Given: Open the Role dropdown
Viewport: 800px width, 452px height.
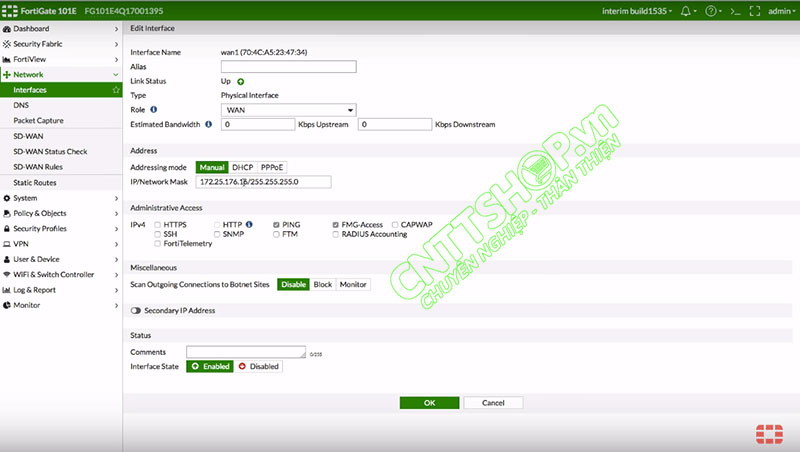Looking at the screenshot, I should coord(288,110).
